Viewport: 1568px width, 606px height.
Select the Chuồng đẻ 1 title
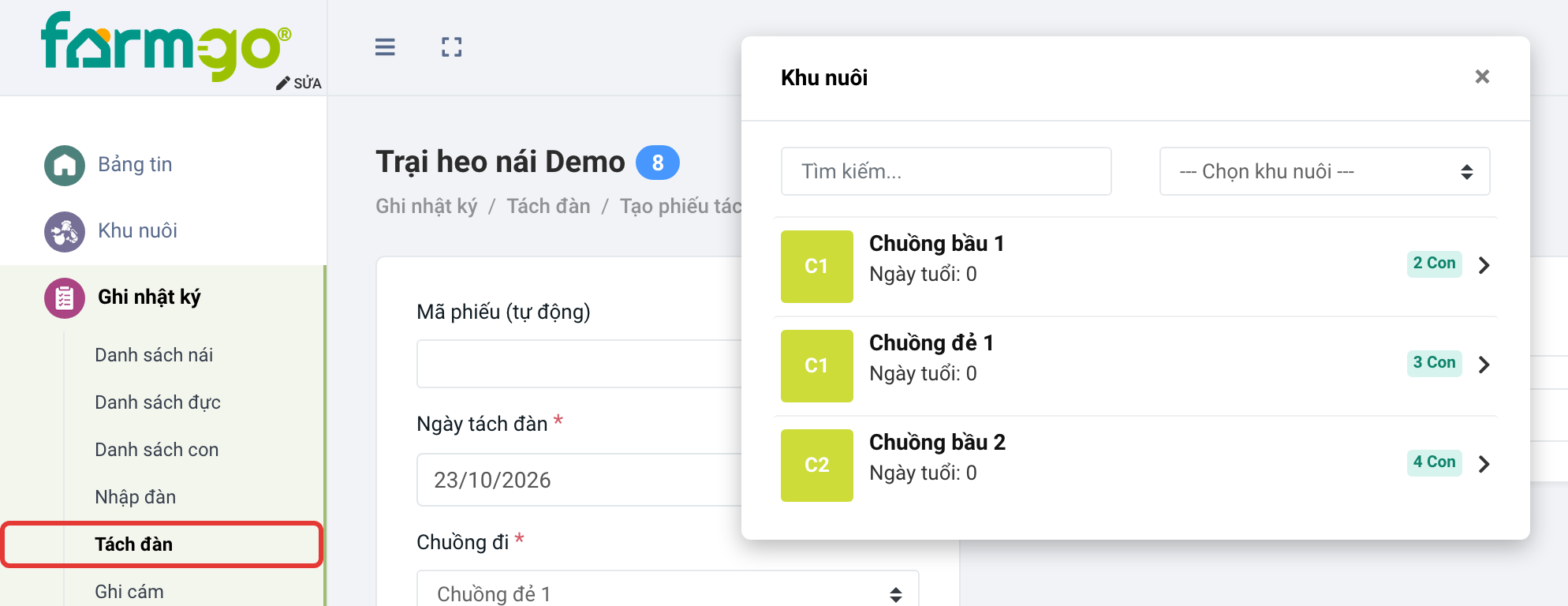(x=931, y=342)
